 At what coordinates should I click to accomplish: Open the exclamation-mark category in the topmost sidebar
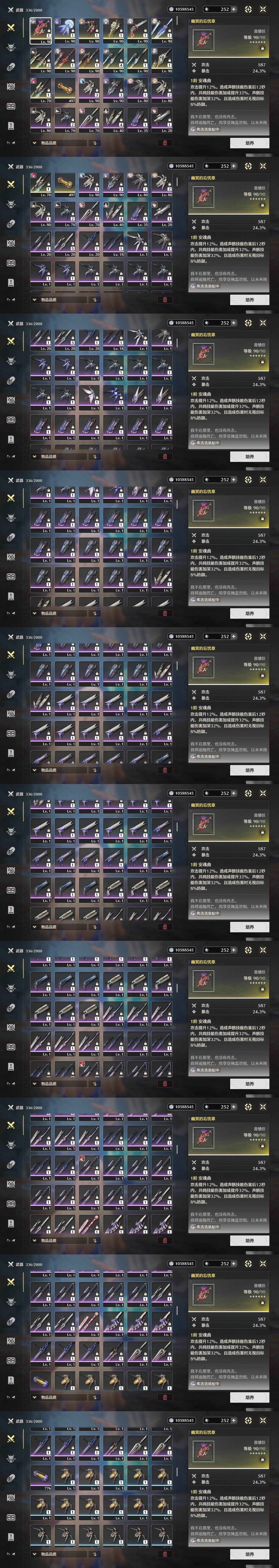[10, 125]
